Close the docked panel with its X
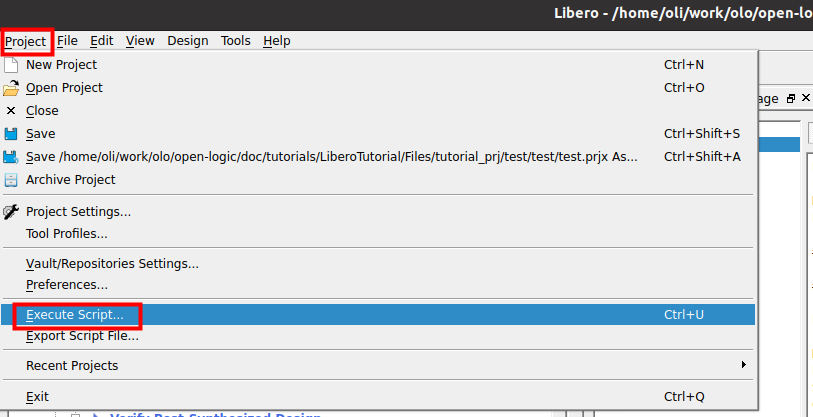This screenshot has width=813, height=417. pos(806,98)
